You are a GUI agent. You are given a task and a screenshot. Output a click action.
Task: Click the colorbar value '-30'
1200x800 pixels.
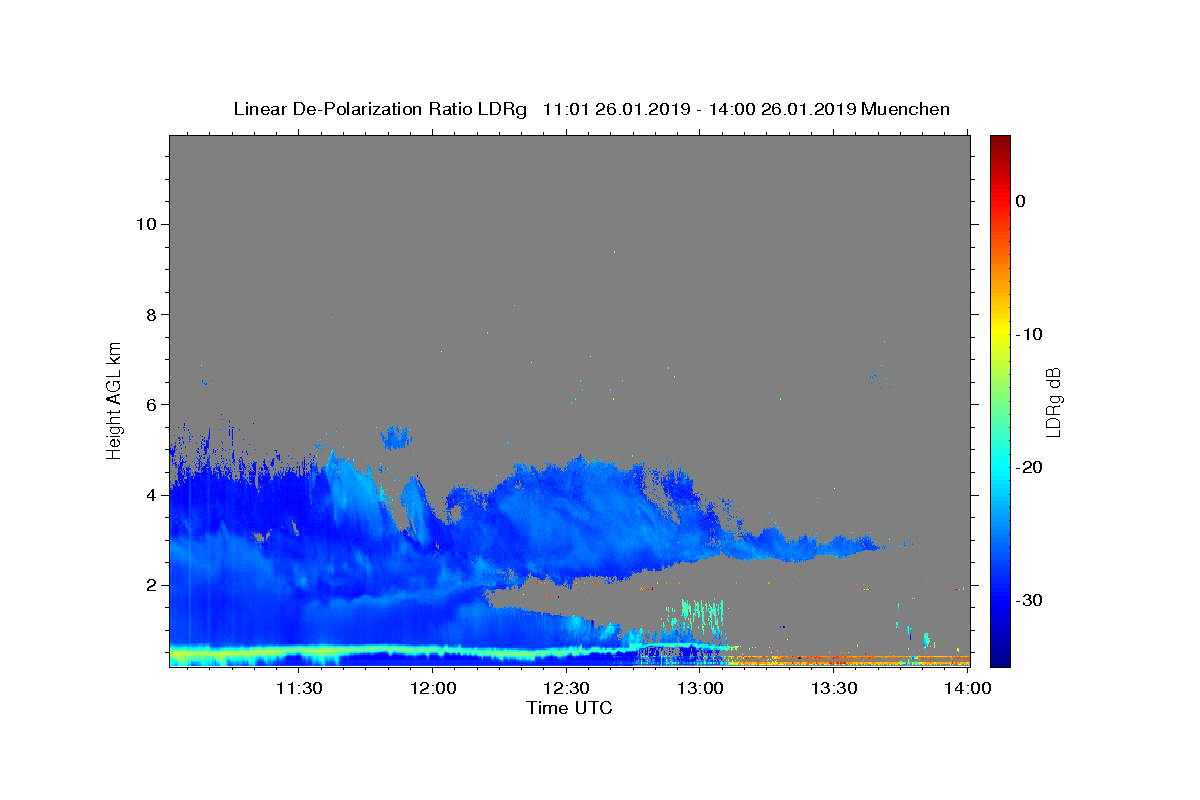(x=1029, y=600)
